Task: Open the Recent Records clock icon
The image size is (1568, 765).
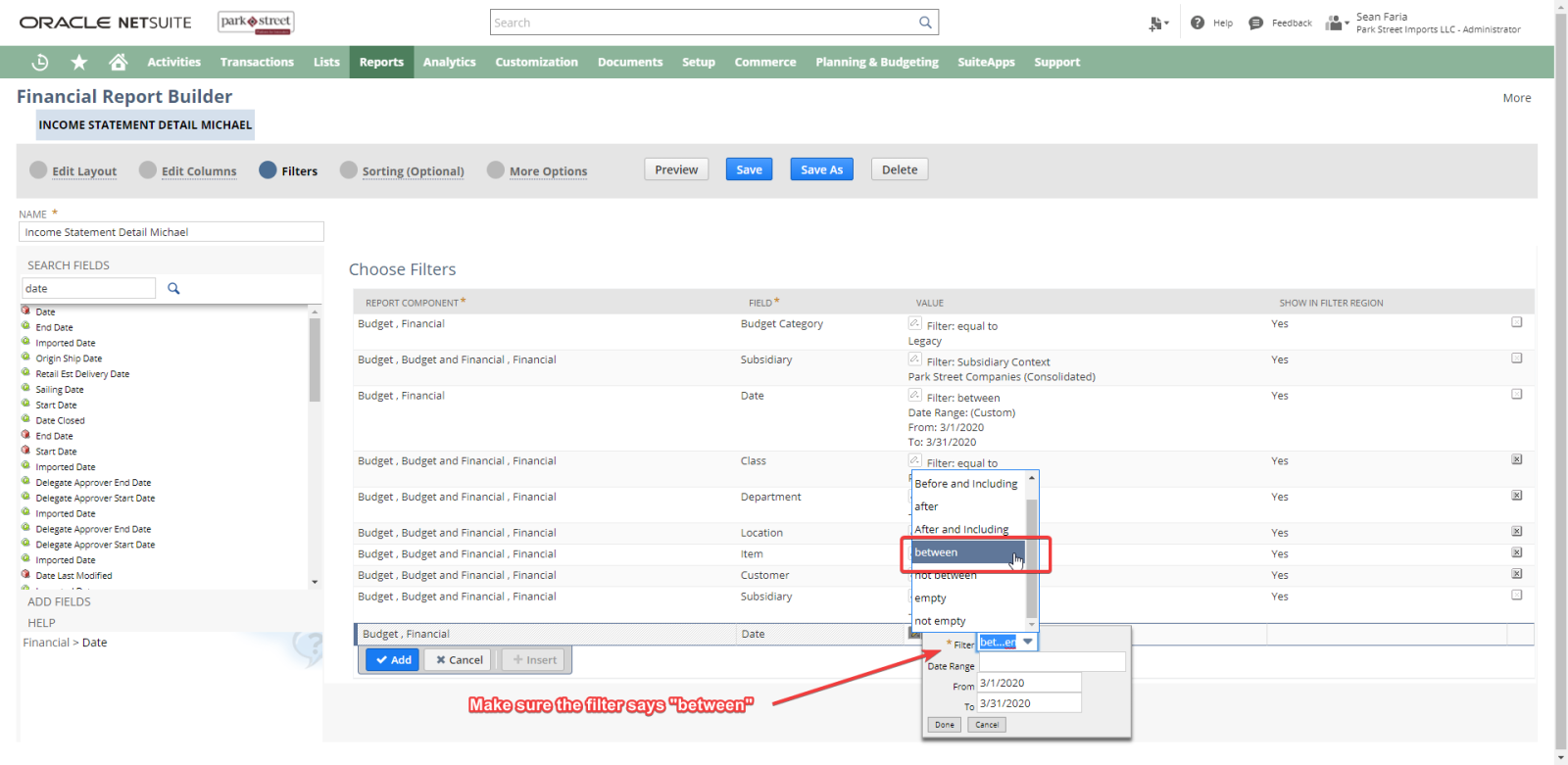Action: [40, 62]
